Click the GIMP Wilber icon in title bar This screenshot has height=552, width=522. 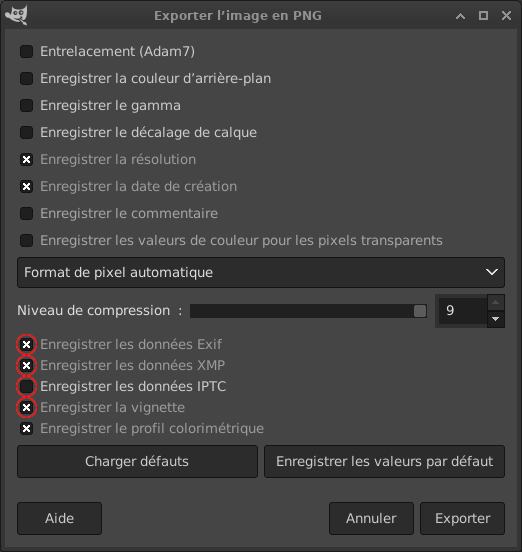(17, 15)
